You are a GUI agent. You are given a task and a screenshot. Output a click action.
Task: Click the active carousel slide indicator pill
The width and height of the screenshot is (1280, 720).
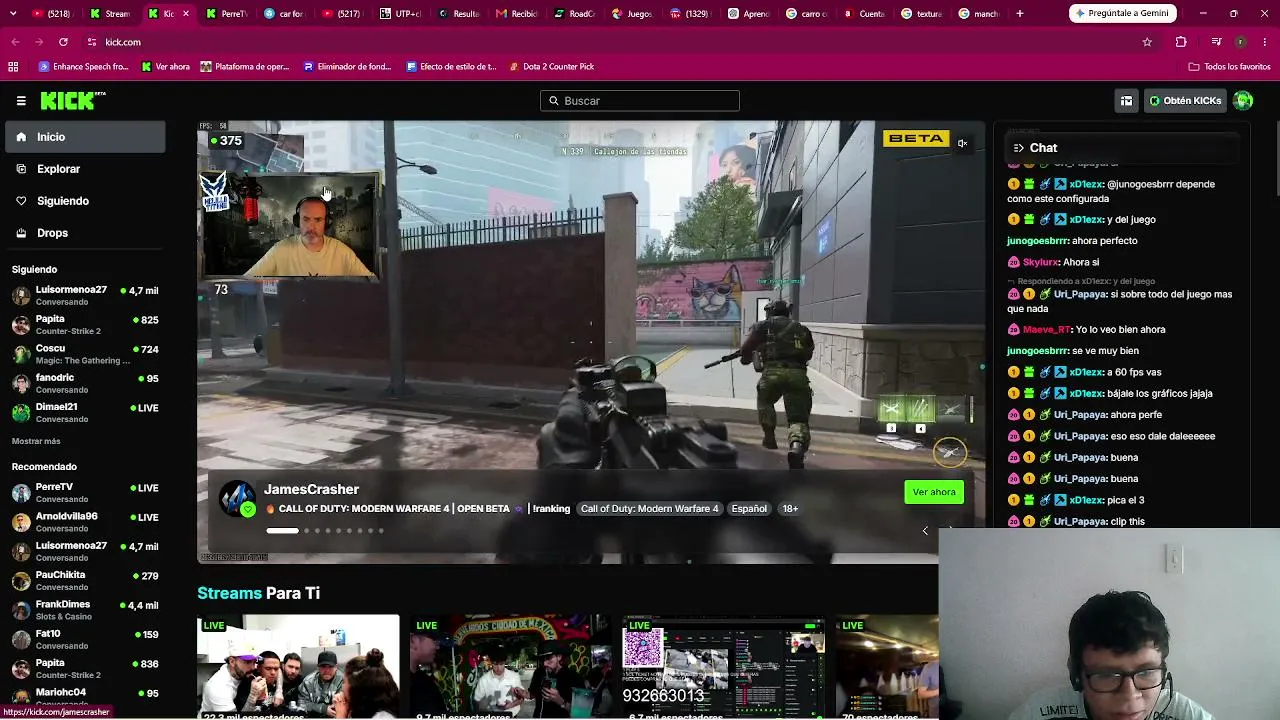point(282,531)
